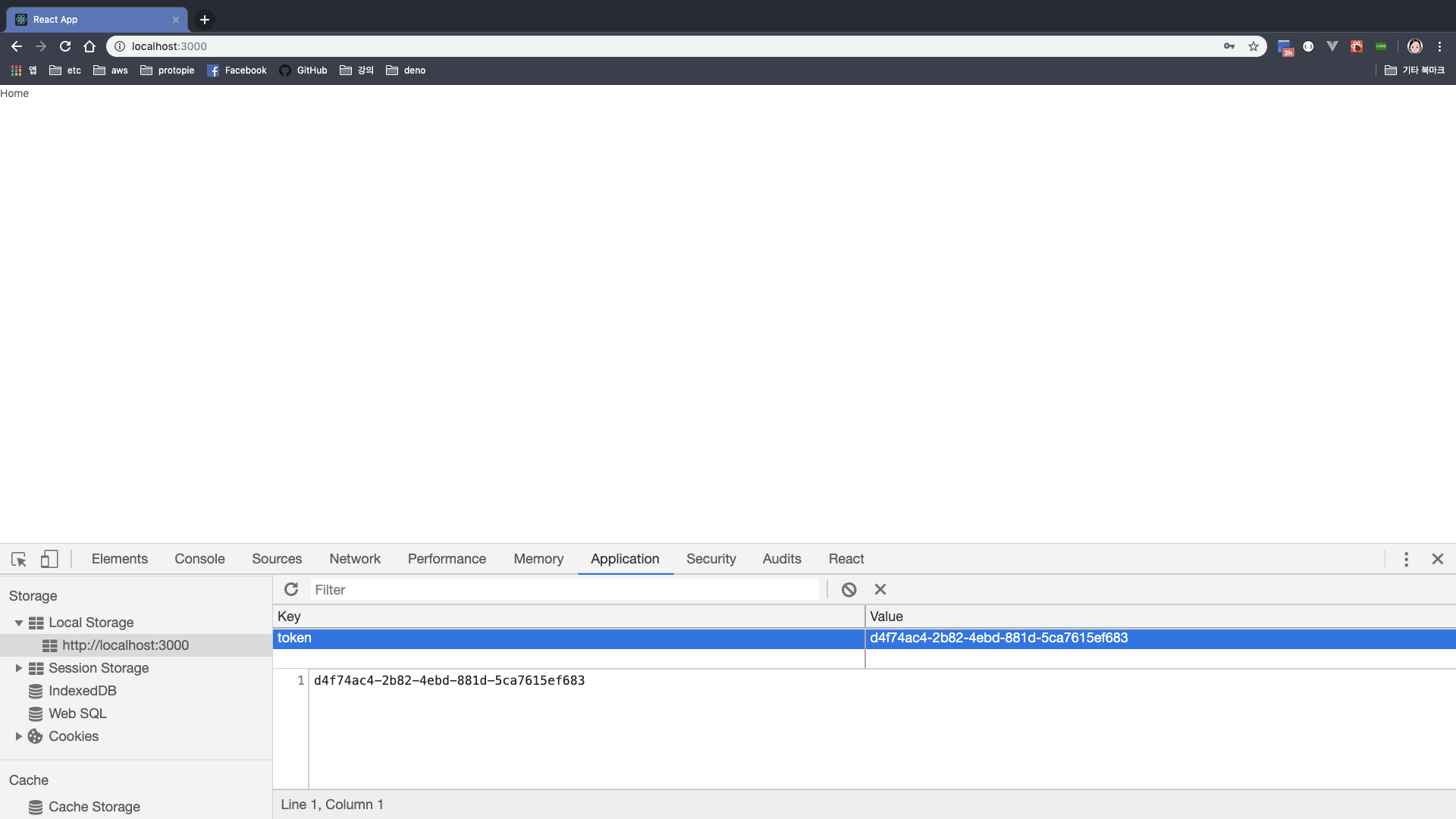Image resolution: width=1456 pixels, height=819 pixels.
Task: Click the clear all storage icon
Action: (x=849, y=589)
